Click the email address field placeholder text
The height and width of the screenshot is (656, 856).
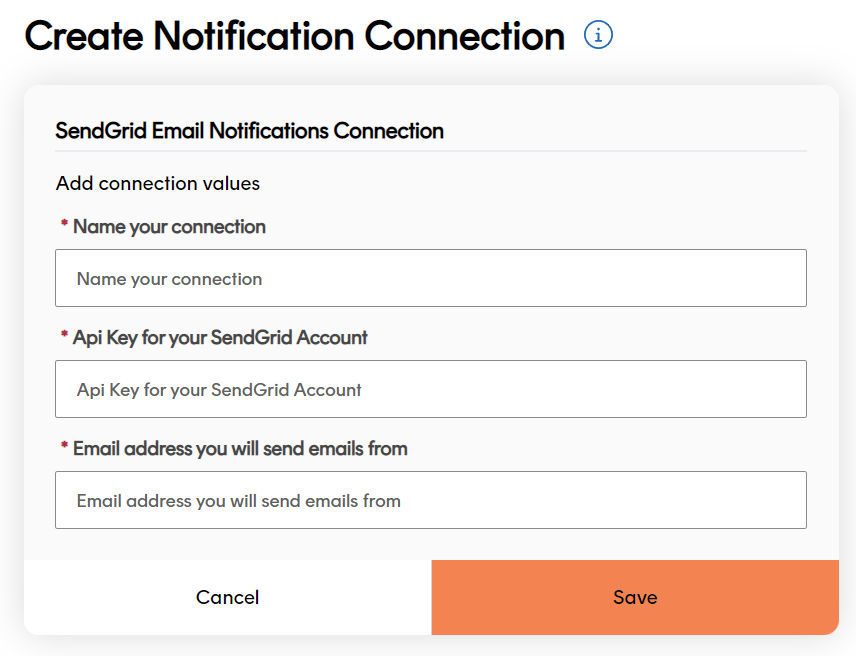(237, 500)
